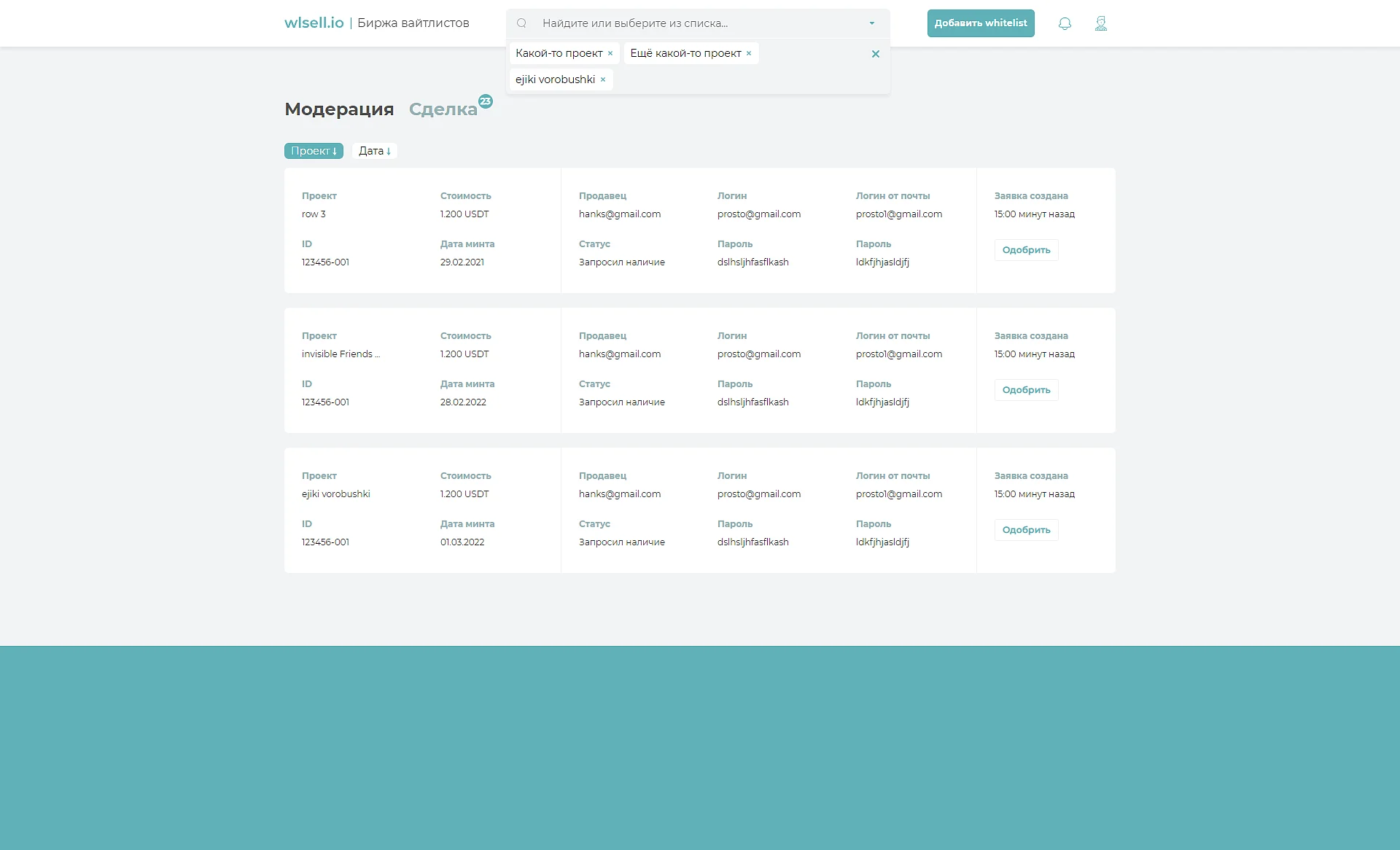The image size is (1400, 850).
Task: Approve the 'invisible Friends' request
Action: tap(1026, 390)
